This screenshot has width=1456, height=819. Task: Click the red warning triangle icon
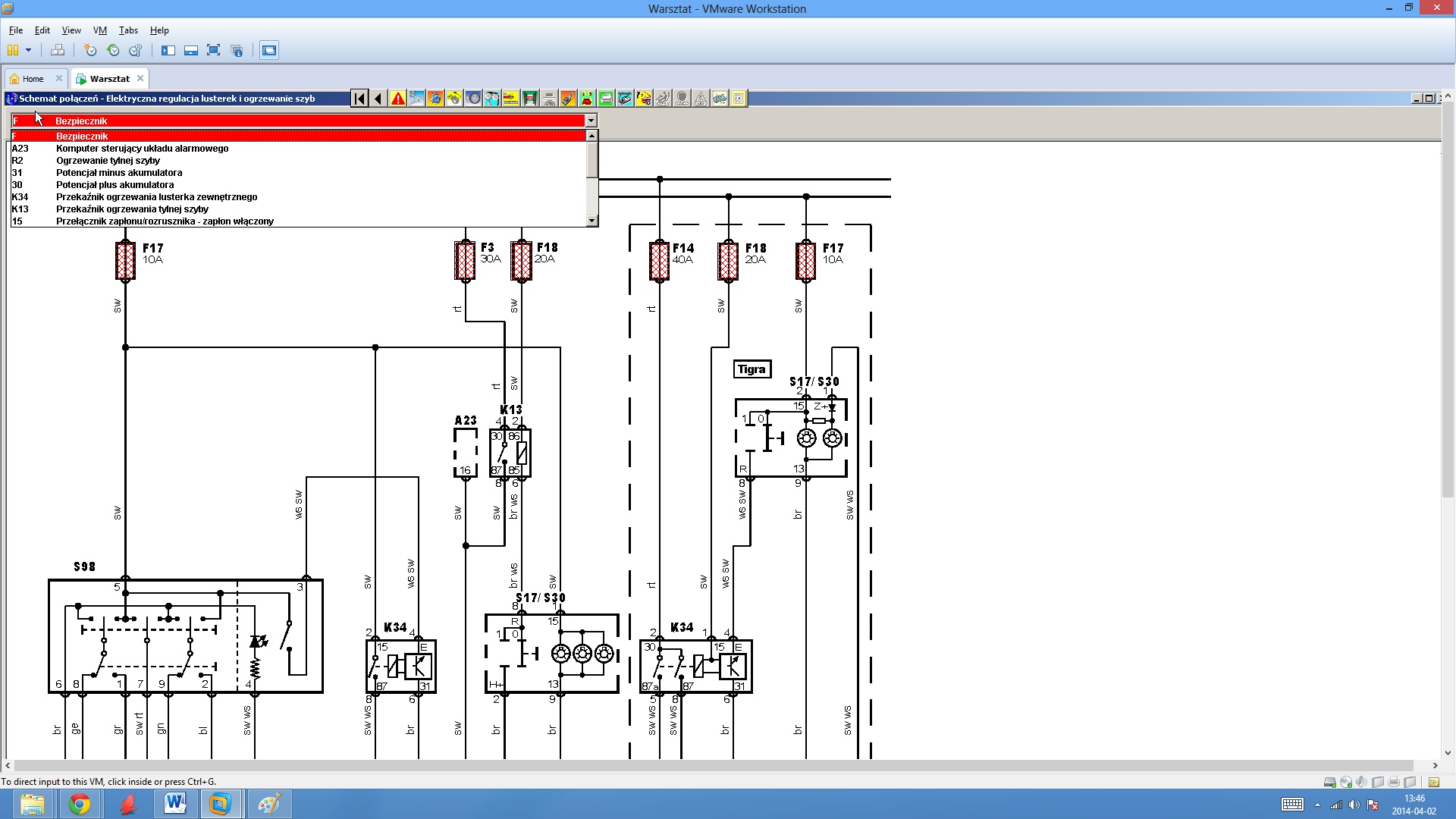(x=397, y=99)
